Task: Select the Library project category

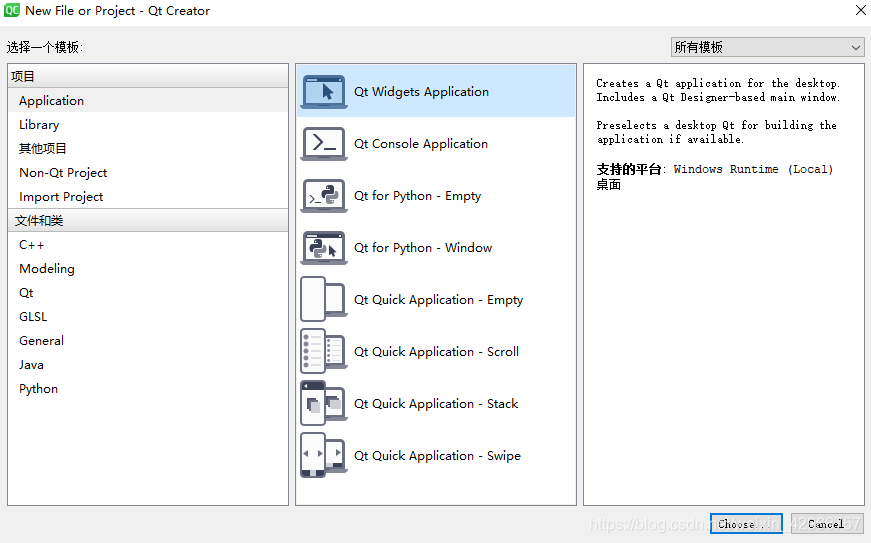Action: [148, 124]
